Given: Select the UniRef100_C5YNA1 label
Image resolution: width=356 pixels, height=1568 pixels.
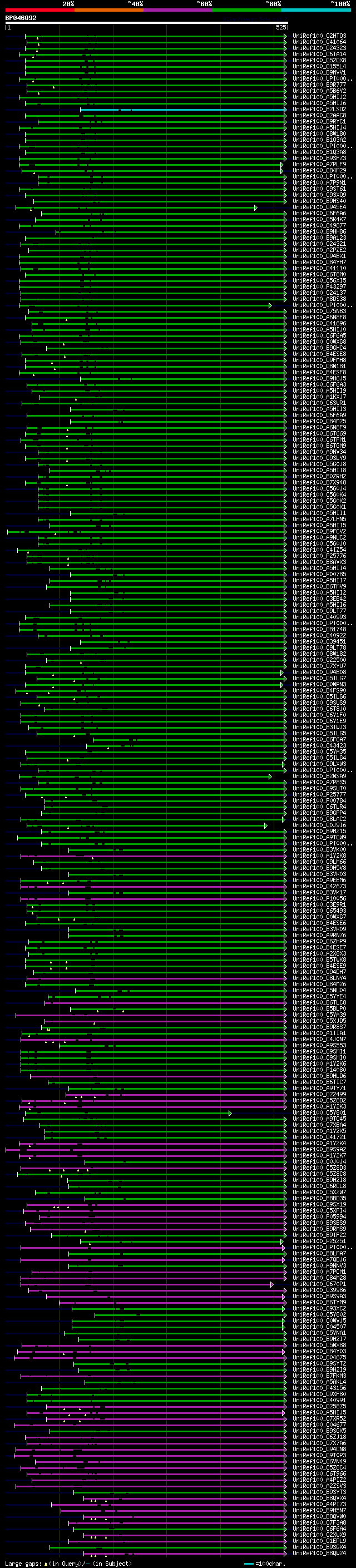Looking at the screenshot, I should [x=319, y=1333].
